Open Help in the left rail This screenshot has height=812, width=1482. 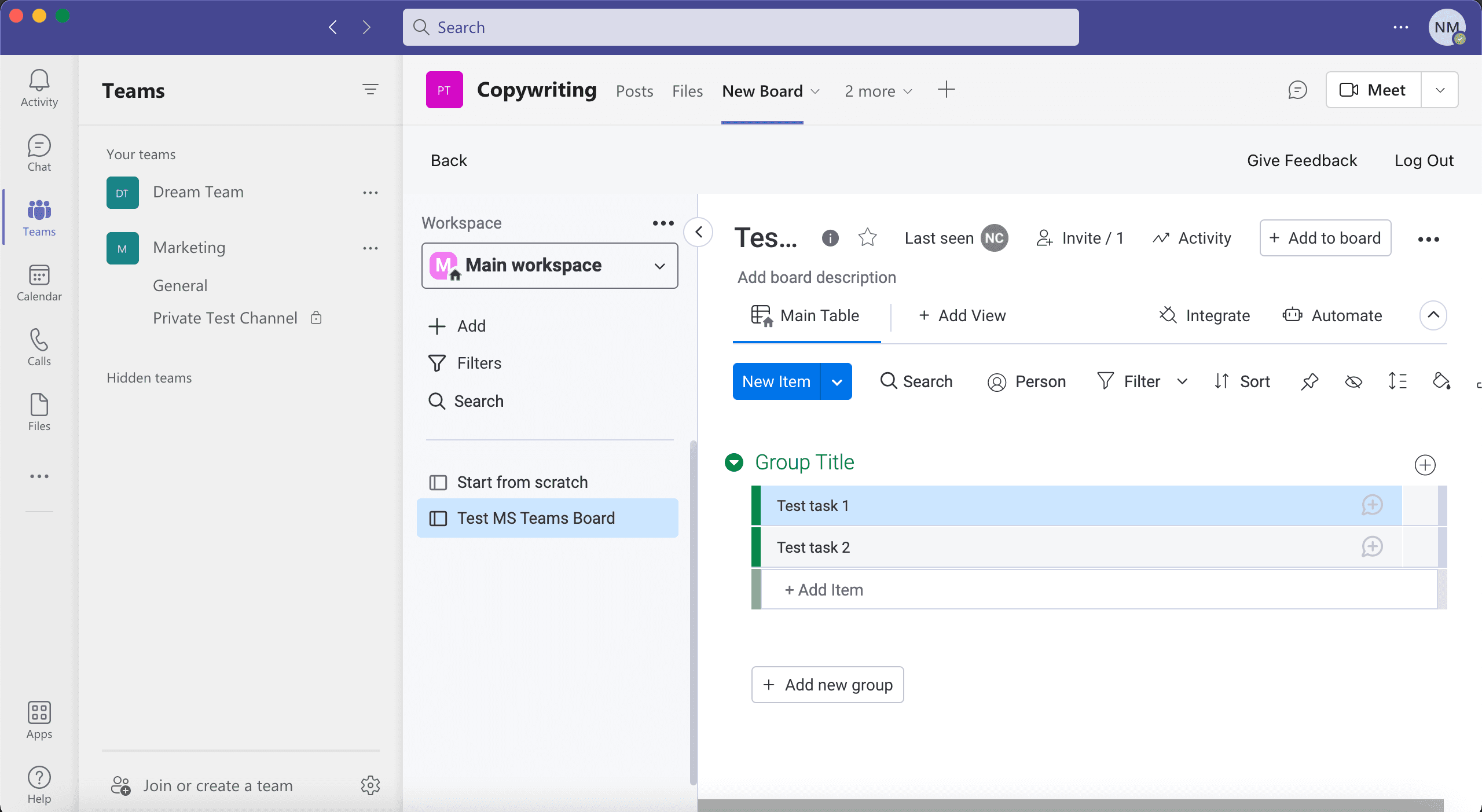coord(39,785)
